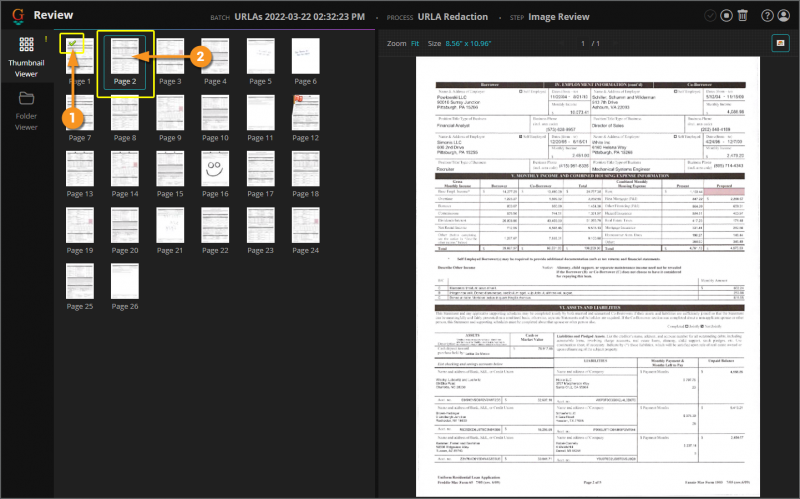The image size is (800, 499).
Task: Select the Page 6 thumbnail
Action: tap(306, 56)
